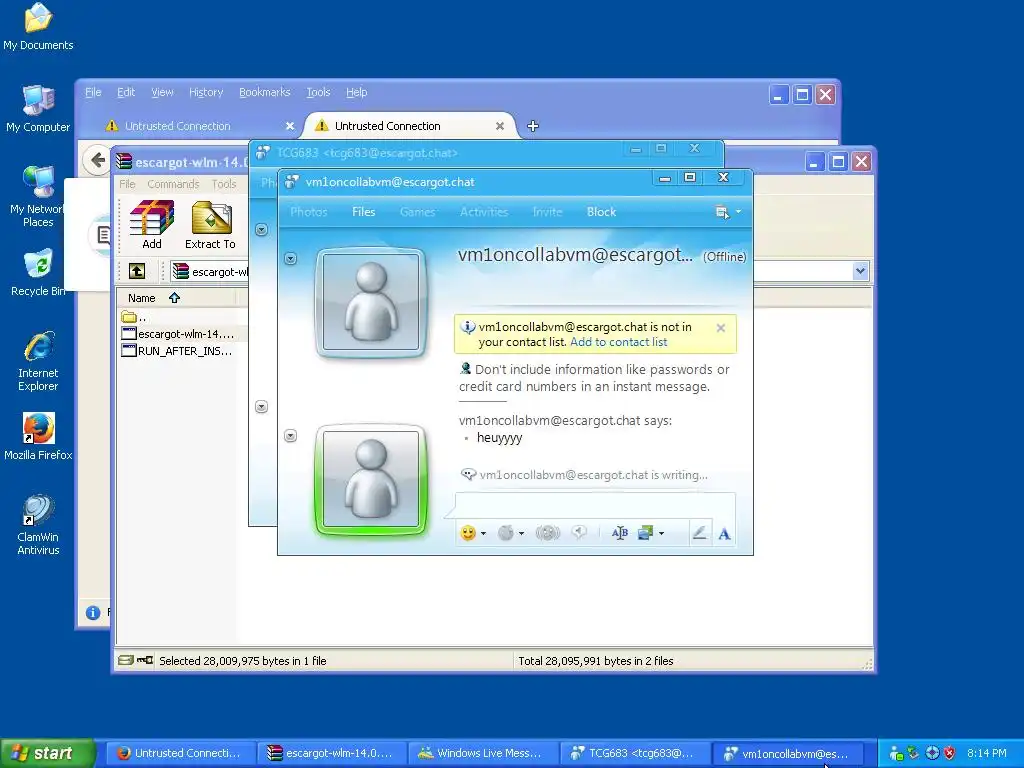This screenshot has height=768, width=1024.
Task: Click the contact's large display picture
Action: (x=371, y=302)
